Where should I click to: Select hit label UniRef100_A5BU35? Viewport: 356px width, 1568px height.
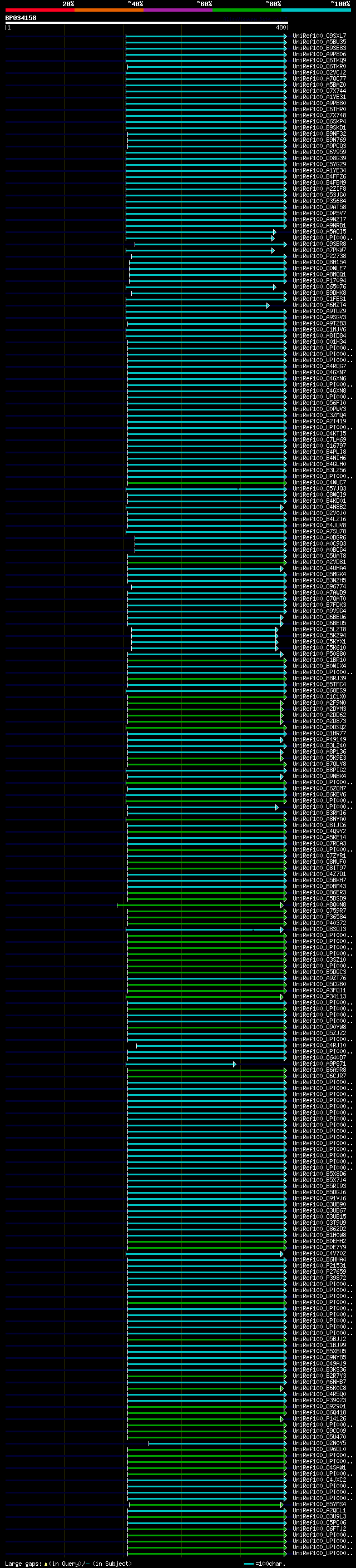pyautogui.click(x=319, y=42)
